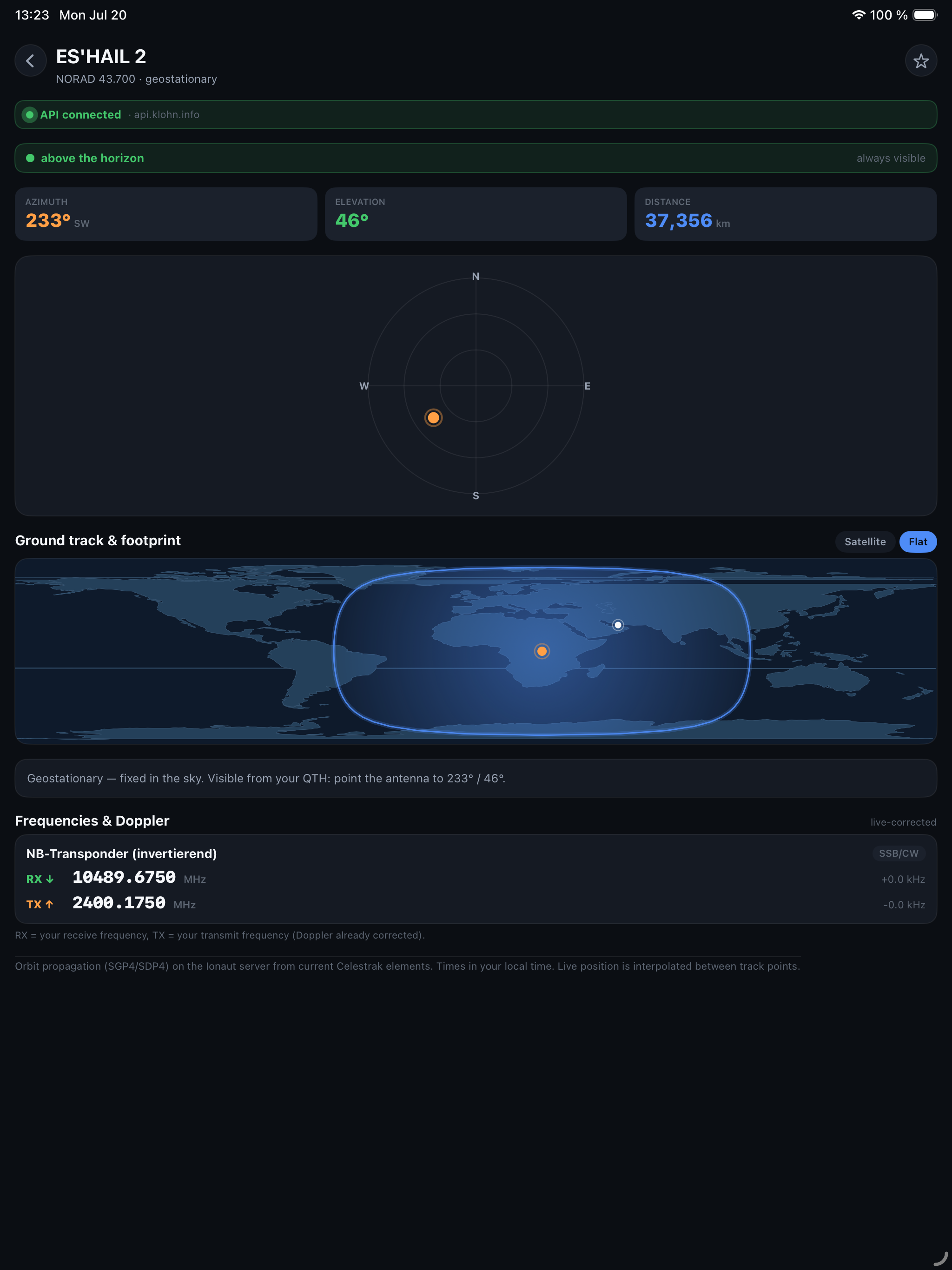Open the Distance 37,356 km card
This screenshot has height=1270, width=952.
point(786,213)
